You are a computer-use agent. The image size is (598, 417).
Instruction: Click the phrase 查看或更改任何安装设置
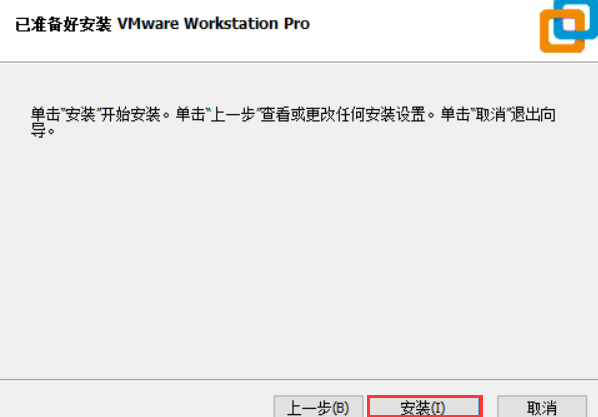[x=343, y=114]
